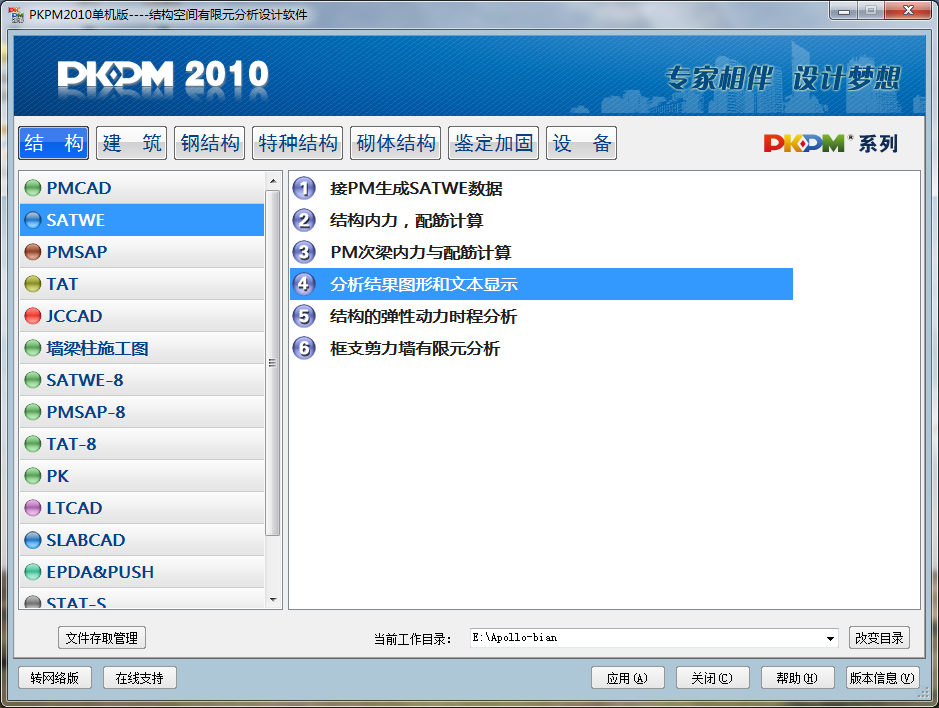The image size is (939, 708).
Task: Click the green PK module icon
Action: [33, 476]
